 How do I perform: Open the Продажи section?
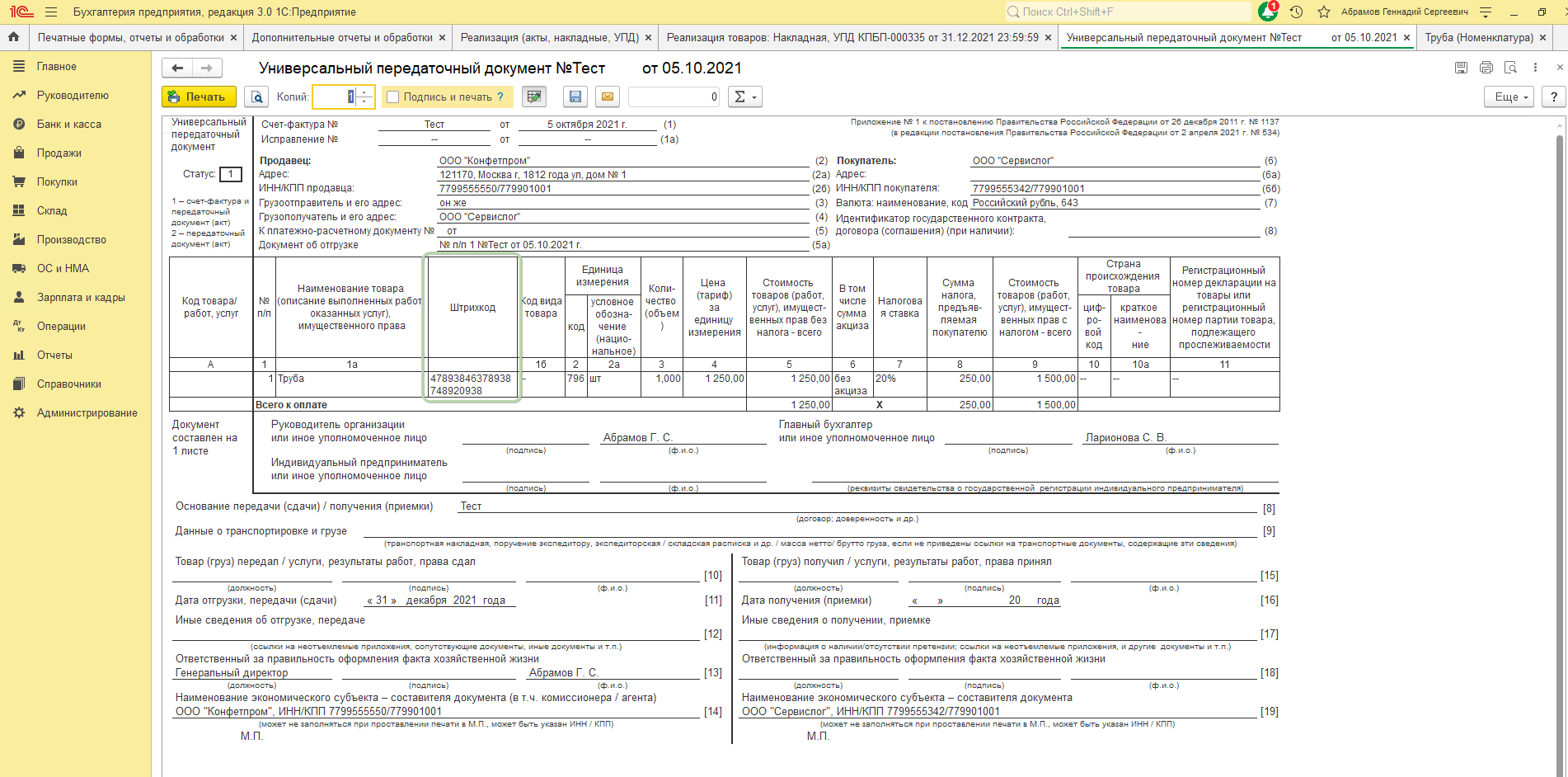[x=59, y=153]
